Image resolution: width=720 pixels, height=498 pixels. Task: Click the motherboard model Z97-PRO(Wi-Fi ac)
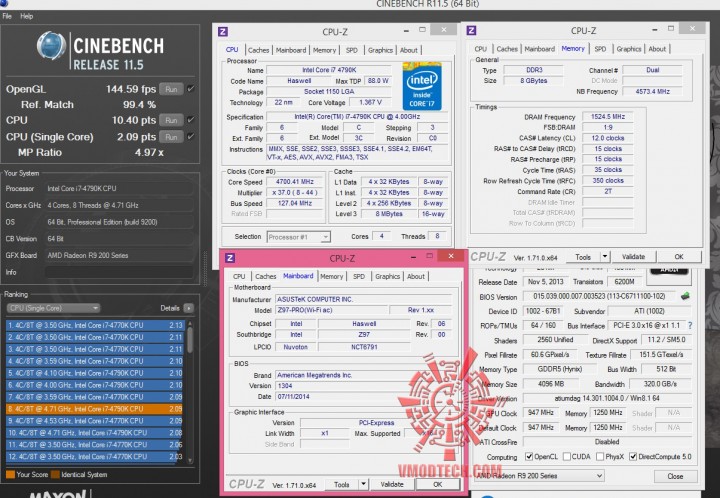332,310
